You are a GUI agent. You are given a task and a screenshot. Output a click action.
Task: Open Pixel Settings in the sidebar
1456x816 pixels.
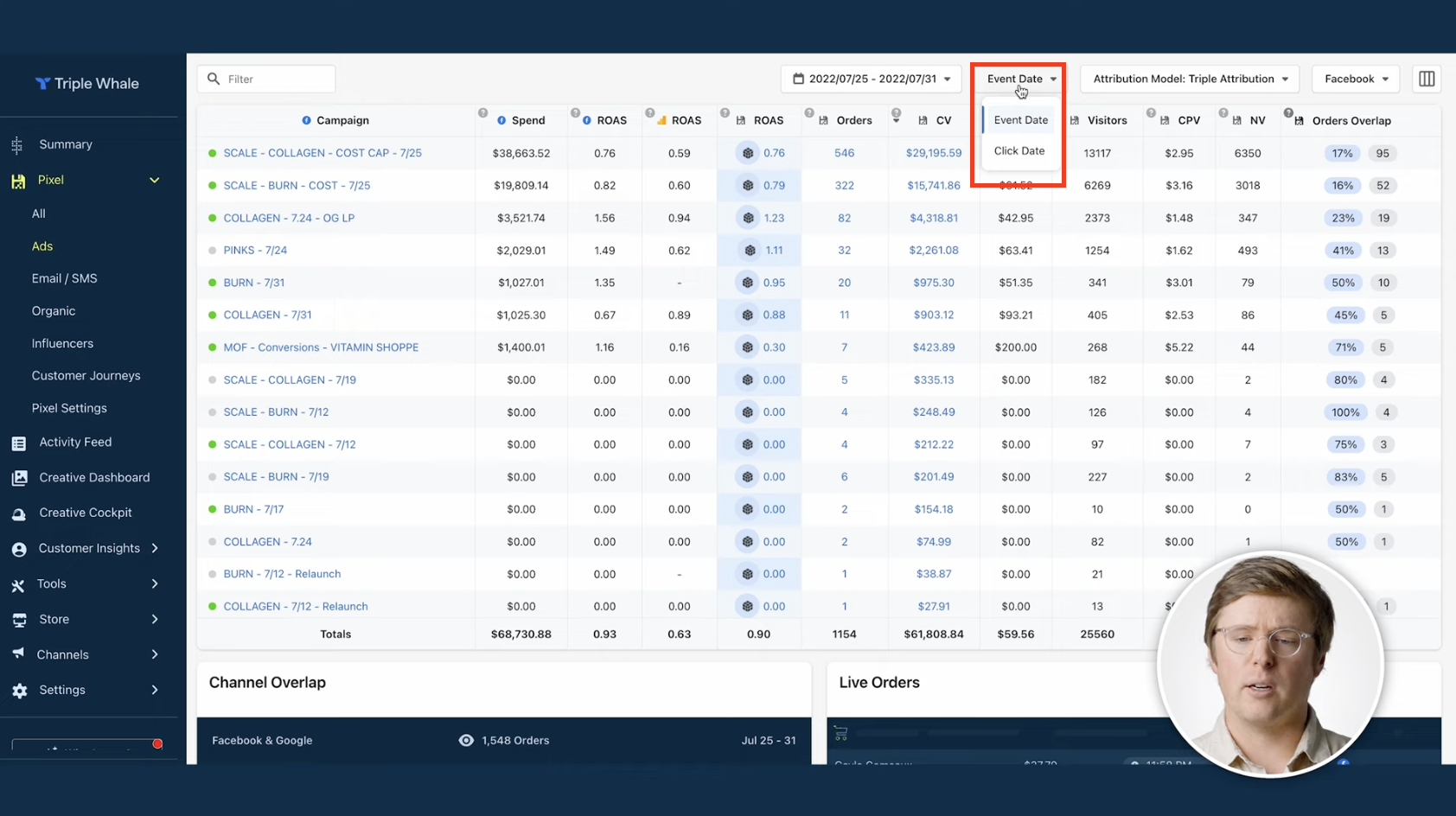[x=69, y=408]
